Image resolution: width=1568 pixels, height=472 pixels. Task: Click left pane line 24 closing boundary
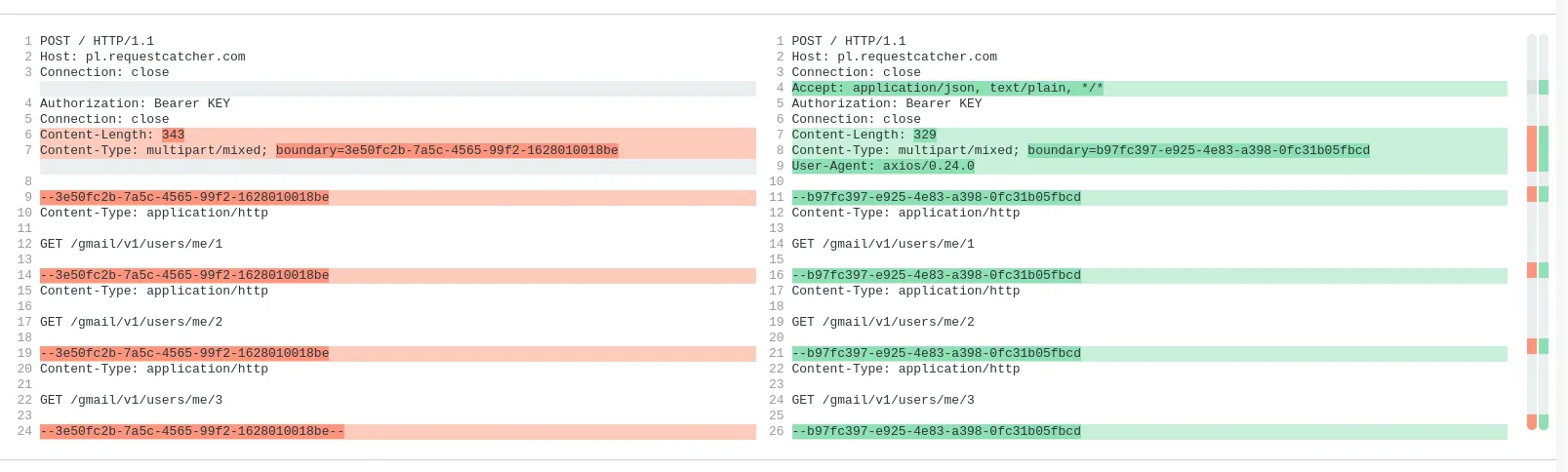pos(191,431)
